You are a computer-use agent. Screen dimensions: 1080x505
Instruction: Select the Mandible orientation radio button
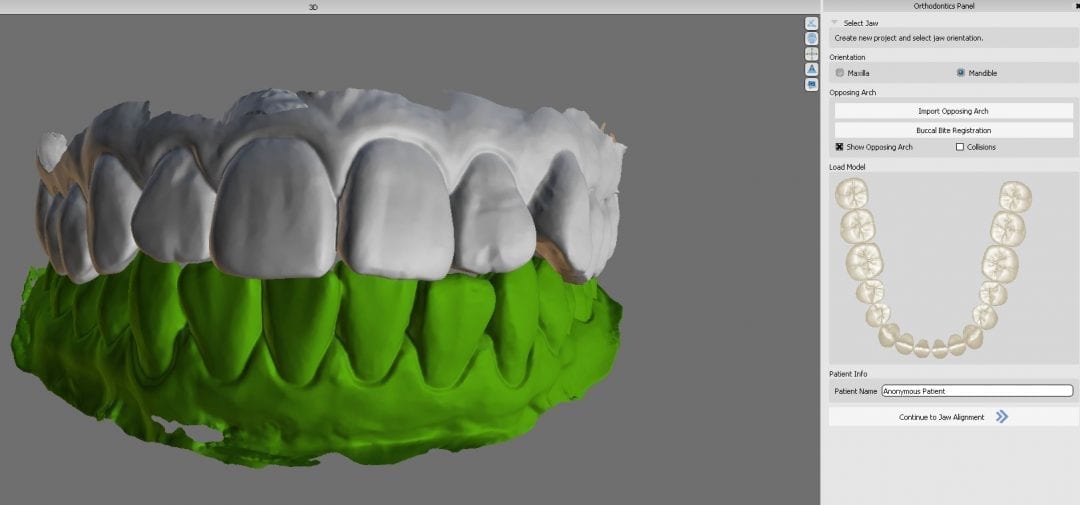(960, 73)
